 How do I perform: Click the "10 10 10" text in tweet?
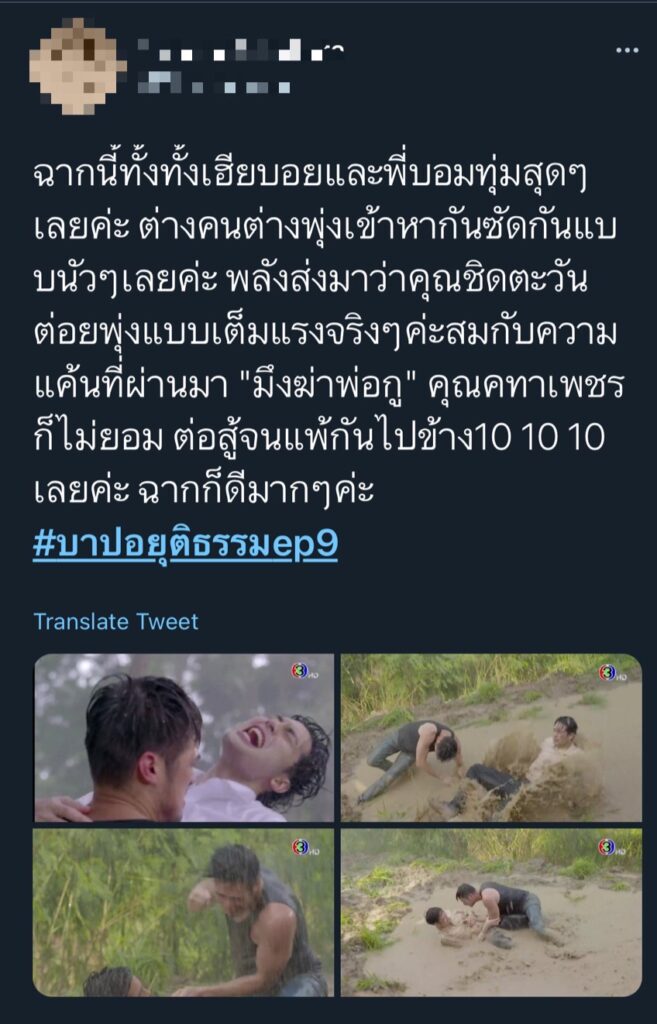[540, 438]
